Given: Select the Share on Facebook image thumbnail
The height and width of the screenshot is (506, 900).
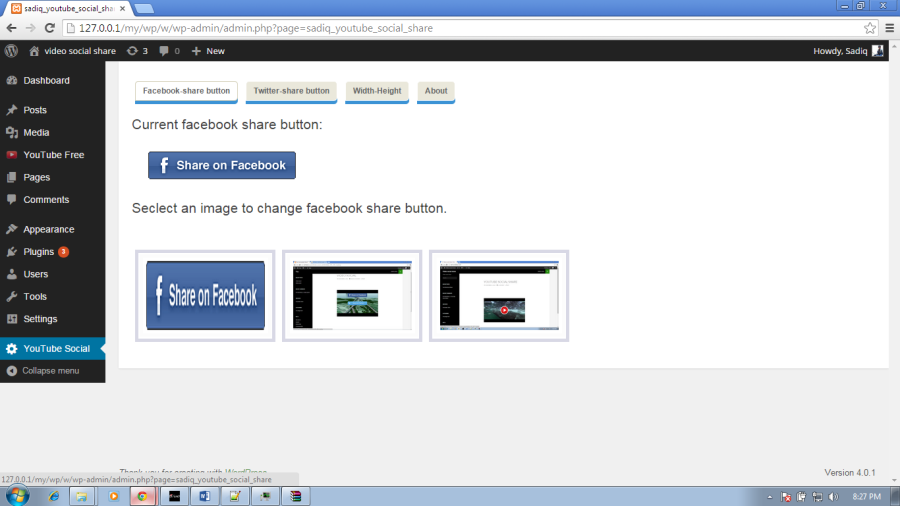Looking at the screenshot, I should (205, 295).
